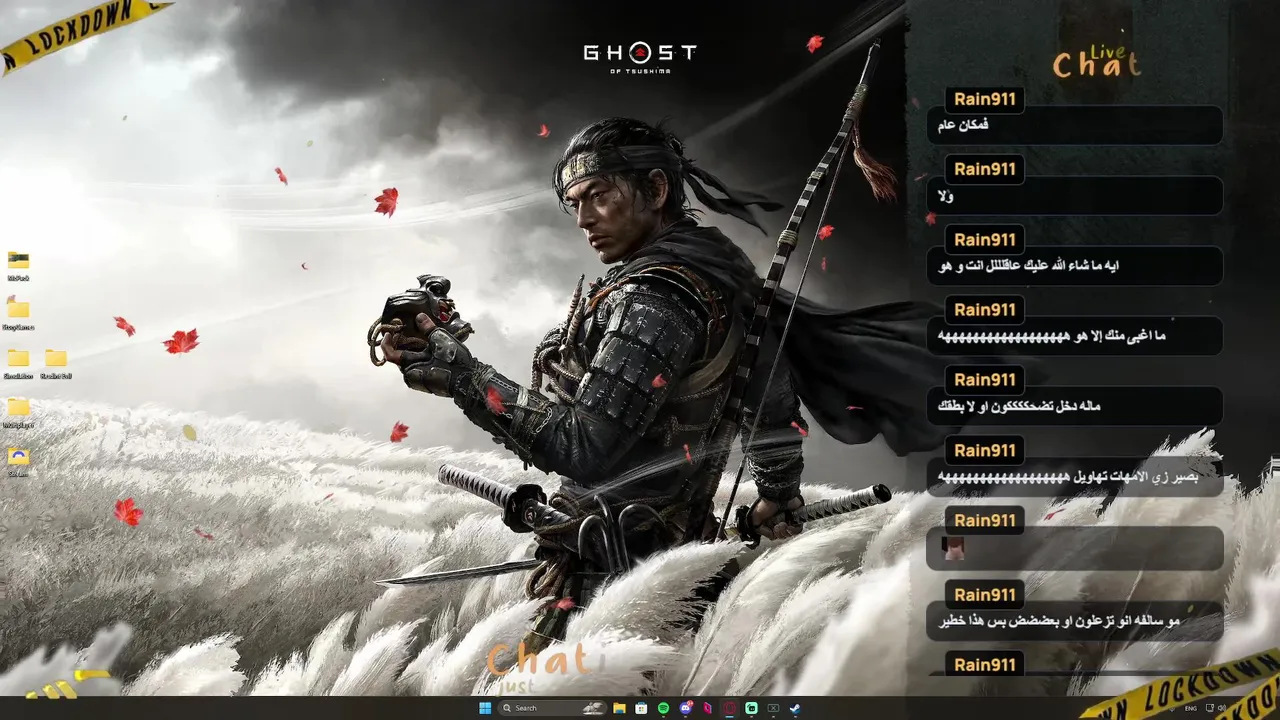1280x720 pixels.
Task: Show hidden system tray icons
Action: (1172, 709)
